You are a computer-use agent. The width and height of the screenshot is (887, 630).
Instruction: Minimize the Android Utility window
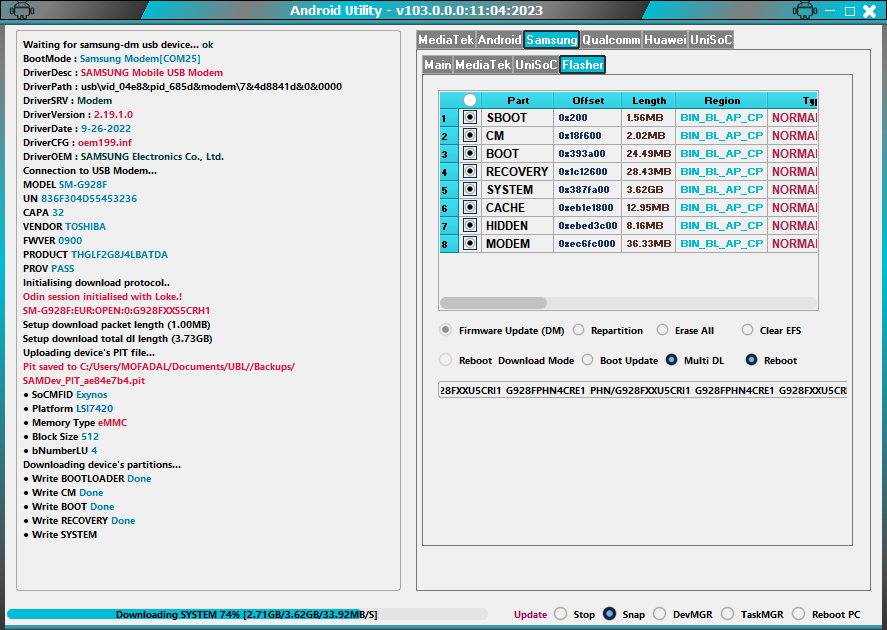[830, 10]
